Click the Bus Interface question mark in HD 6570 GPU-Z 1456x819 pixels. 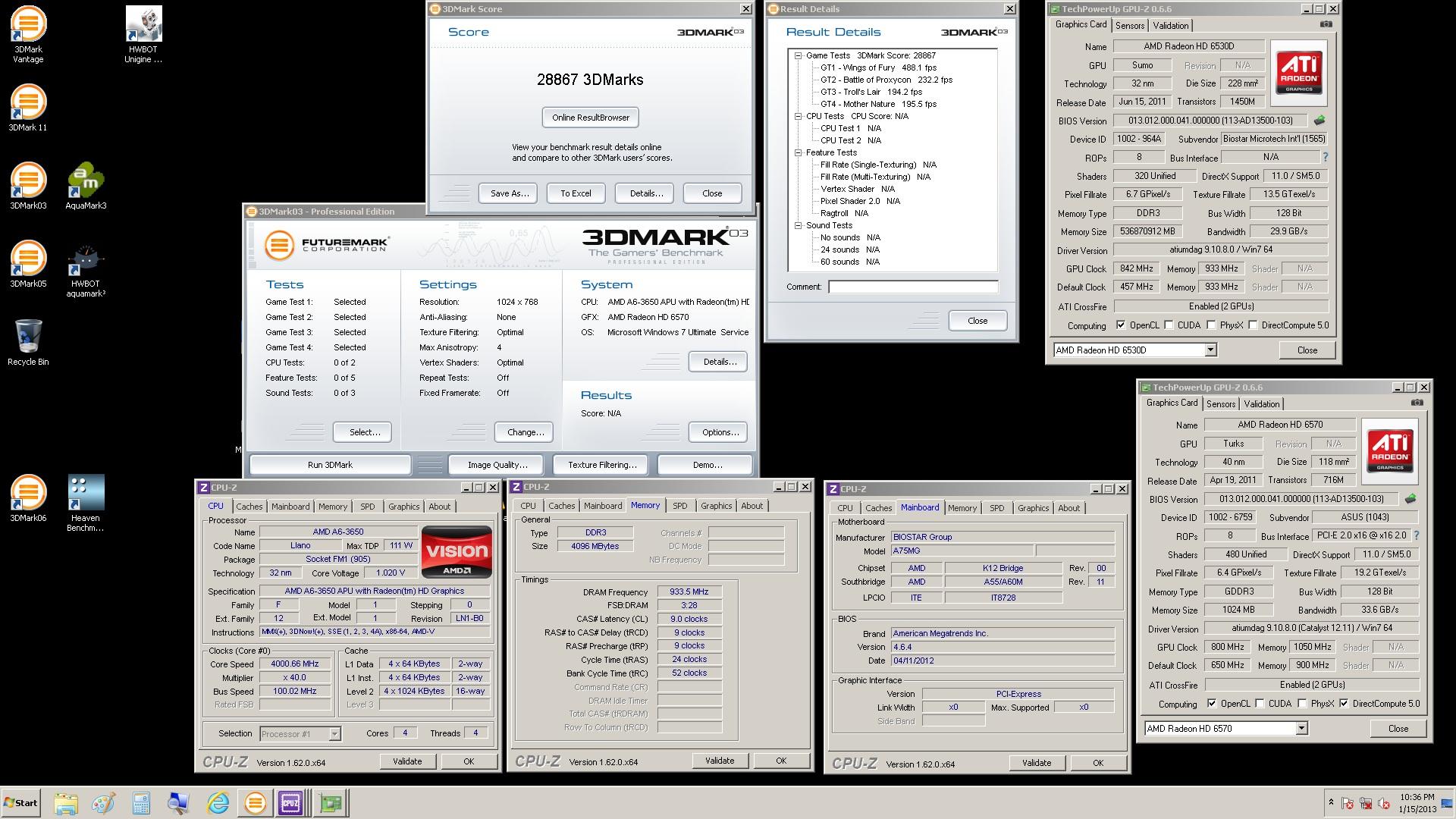(1416, 535)
